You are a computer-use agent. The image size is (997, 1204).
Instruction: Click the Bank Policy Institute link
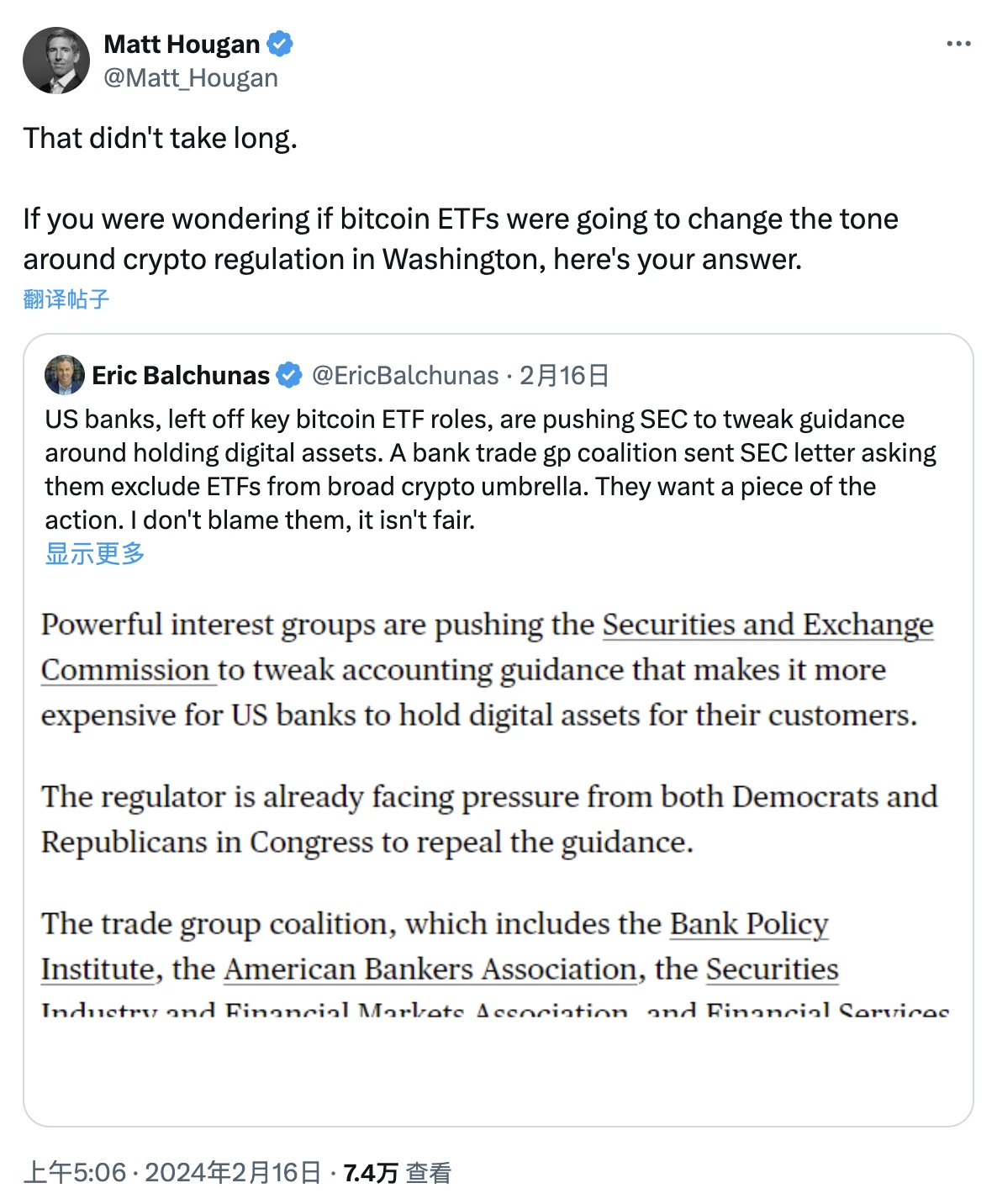pos(749,924)
